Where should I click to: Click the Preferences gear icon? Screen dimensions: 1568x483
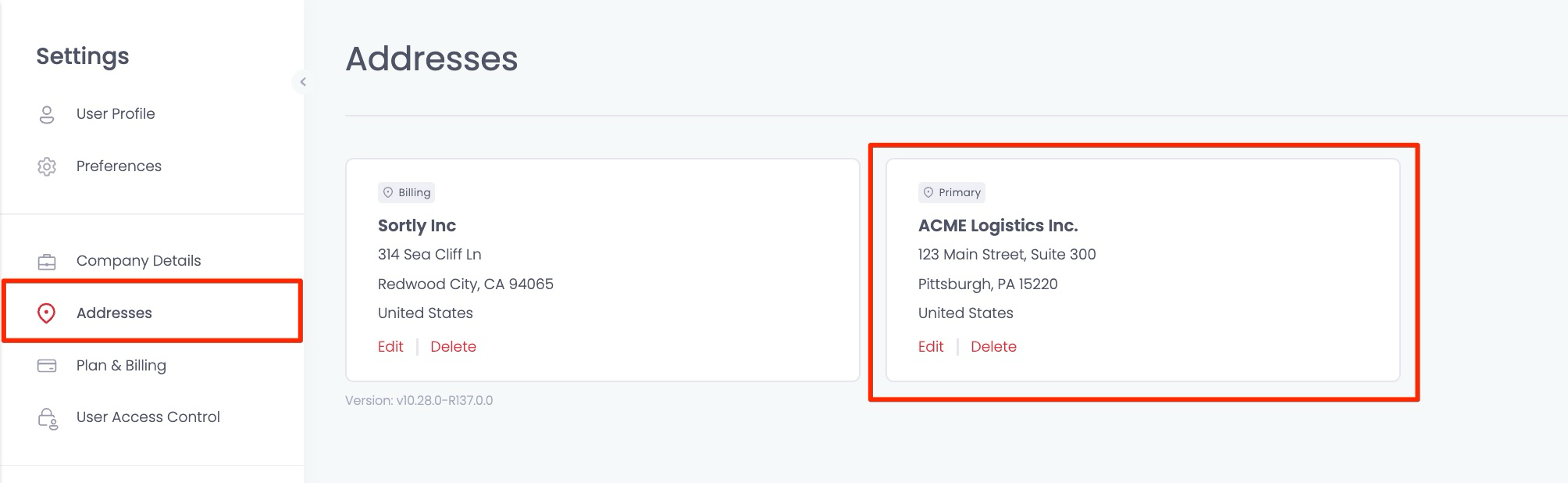coord(47,166)
